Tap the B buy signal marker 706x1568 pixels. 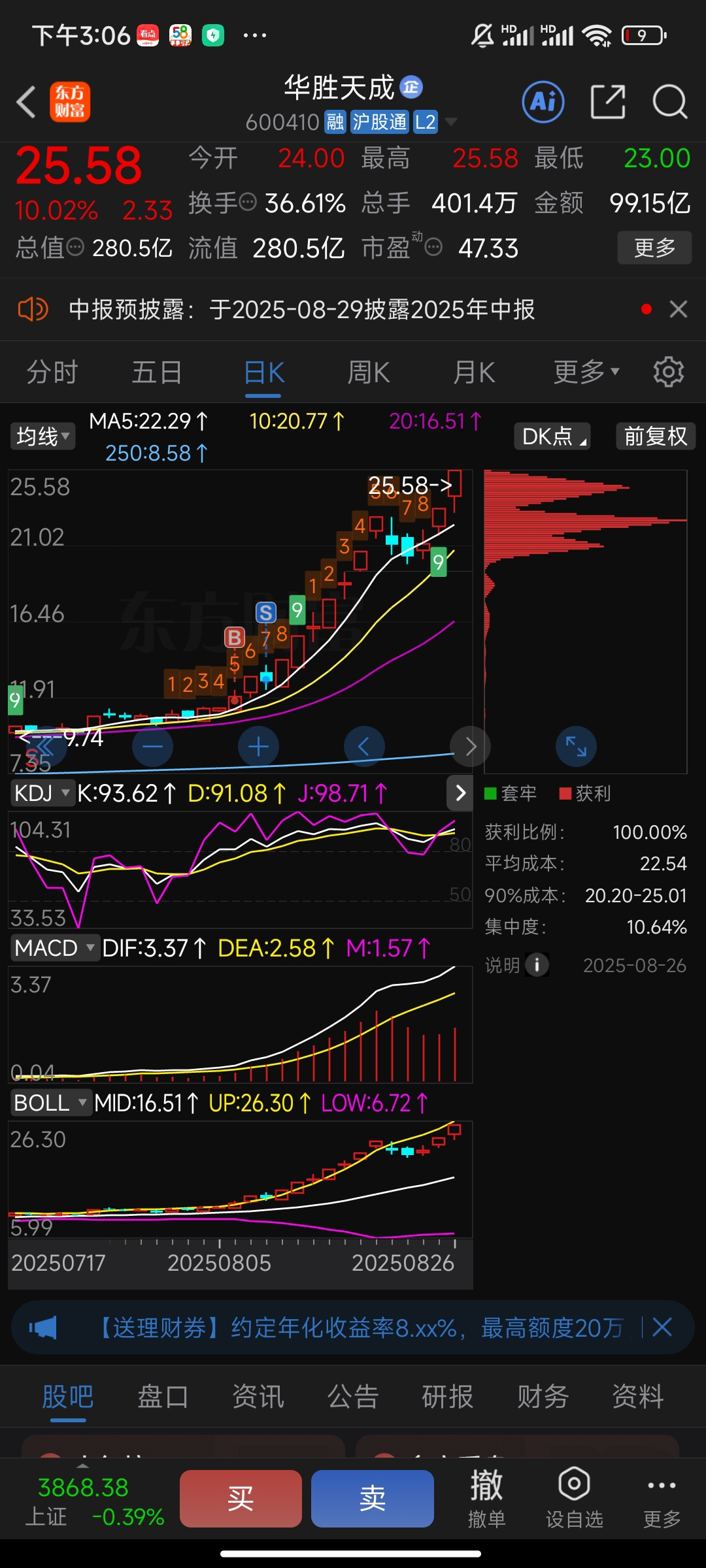point(235,638)
